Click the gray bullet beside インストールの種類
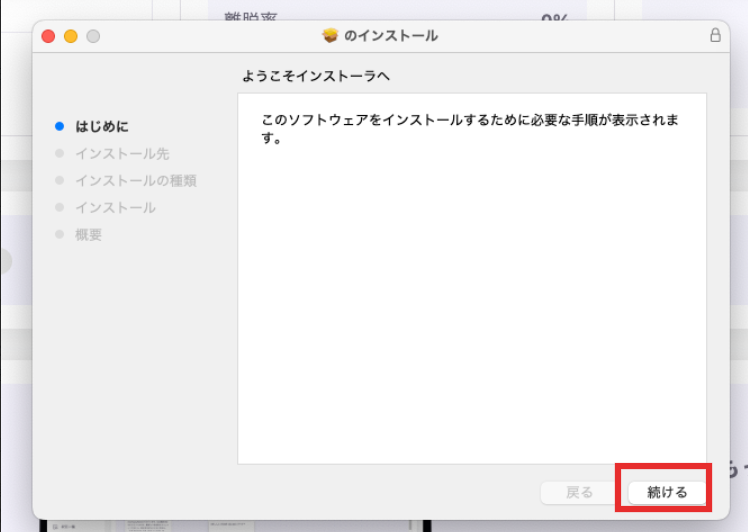This screenshot has width=748, height=532. [x=60, y=180]
